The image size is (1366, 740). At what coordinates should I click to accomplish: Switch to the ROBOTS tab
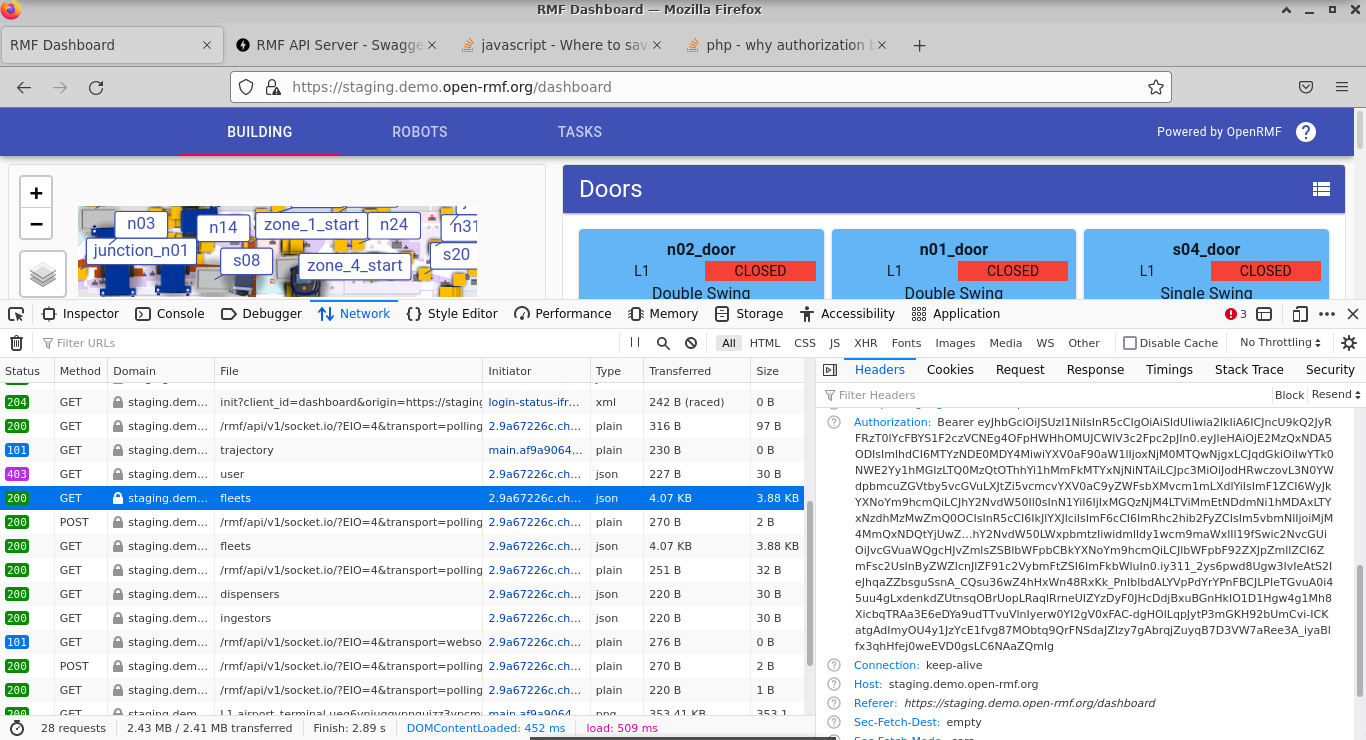419,131
